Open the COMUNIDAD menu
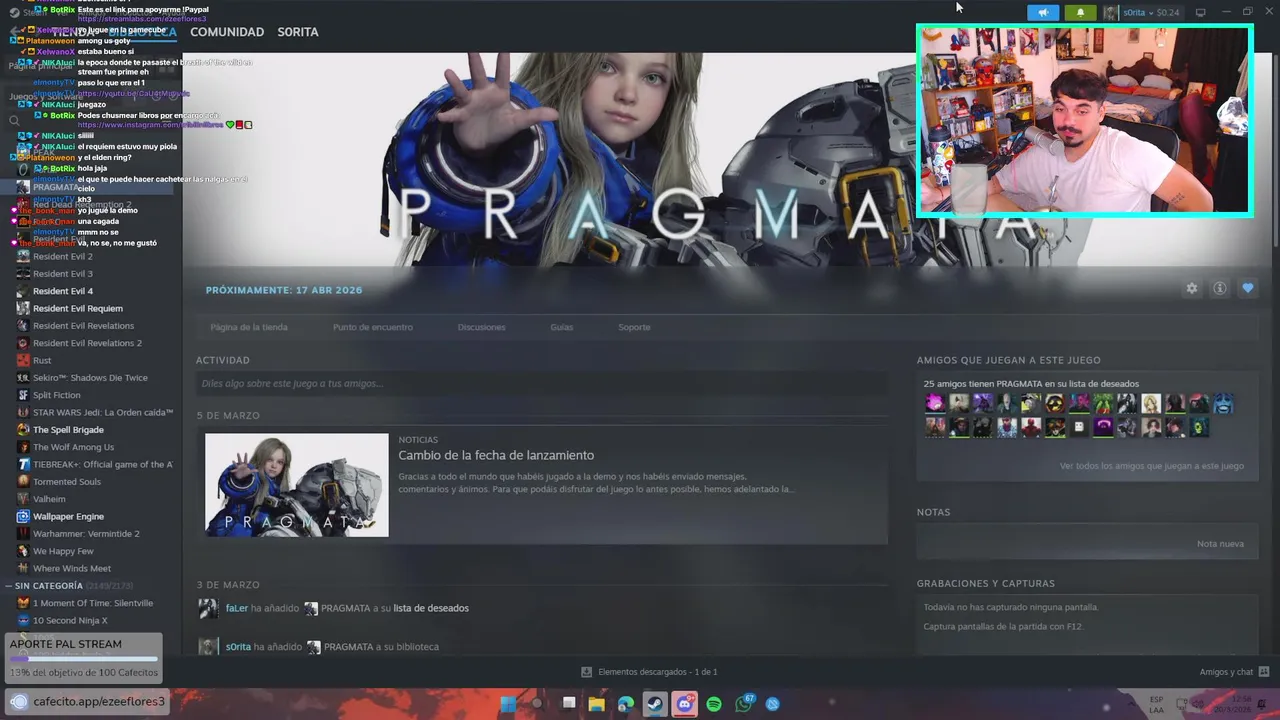The width and height of the screenshot is (1280, 720). click(x=227, y=32)
